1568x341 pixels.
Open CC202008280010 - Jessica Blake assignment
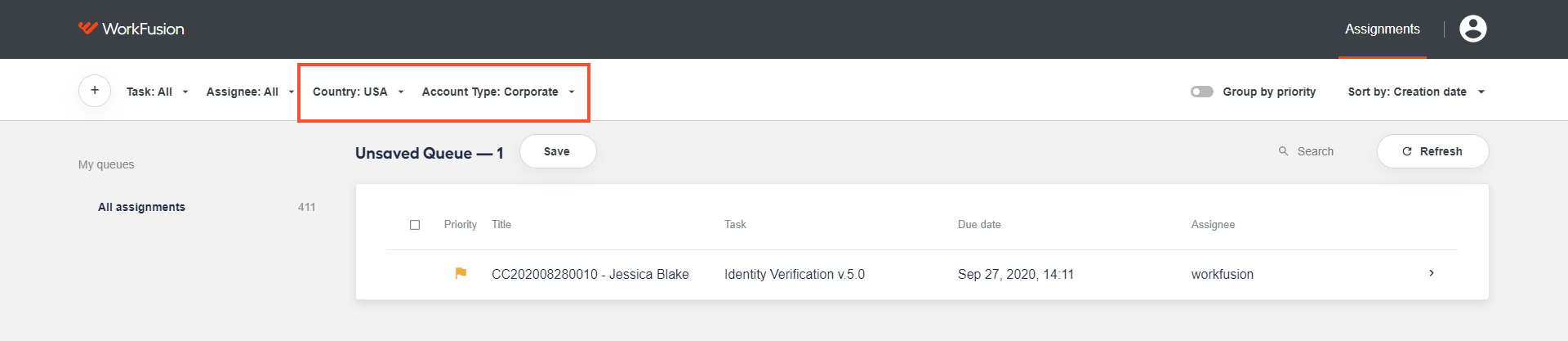coord(590,274)
